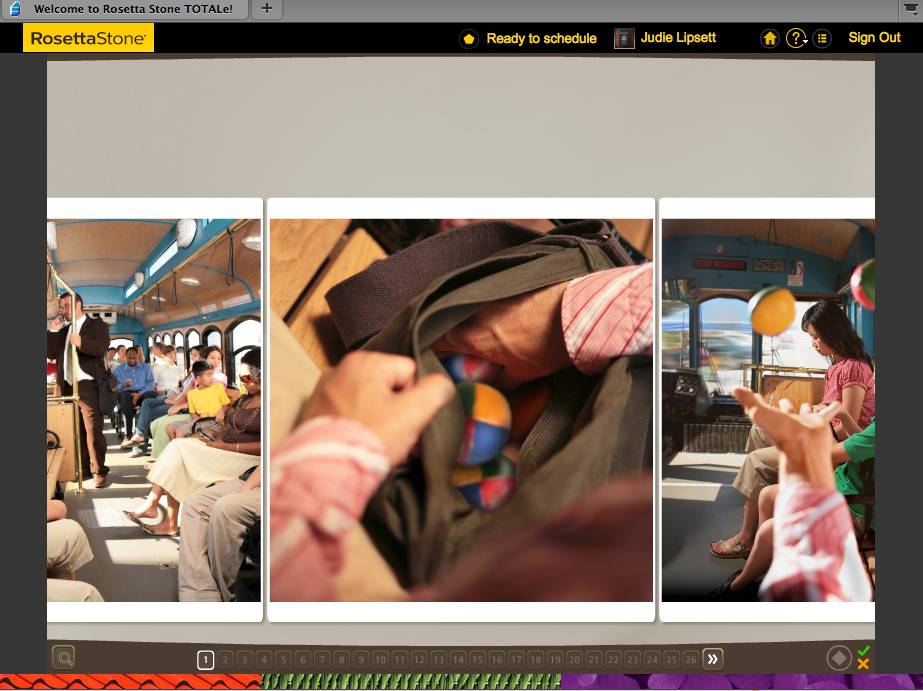Click the orange X score icon
The height and width of the screenshot is (691, 923).
click(863, 665)
